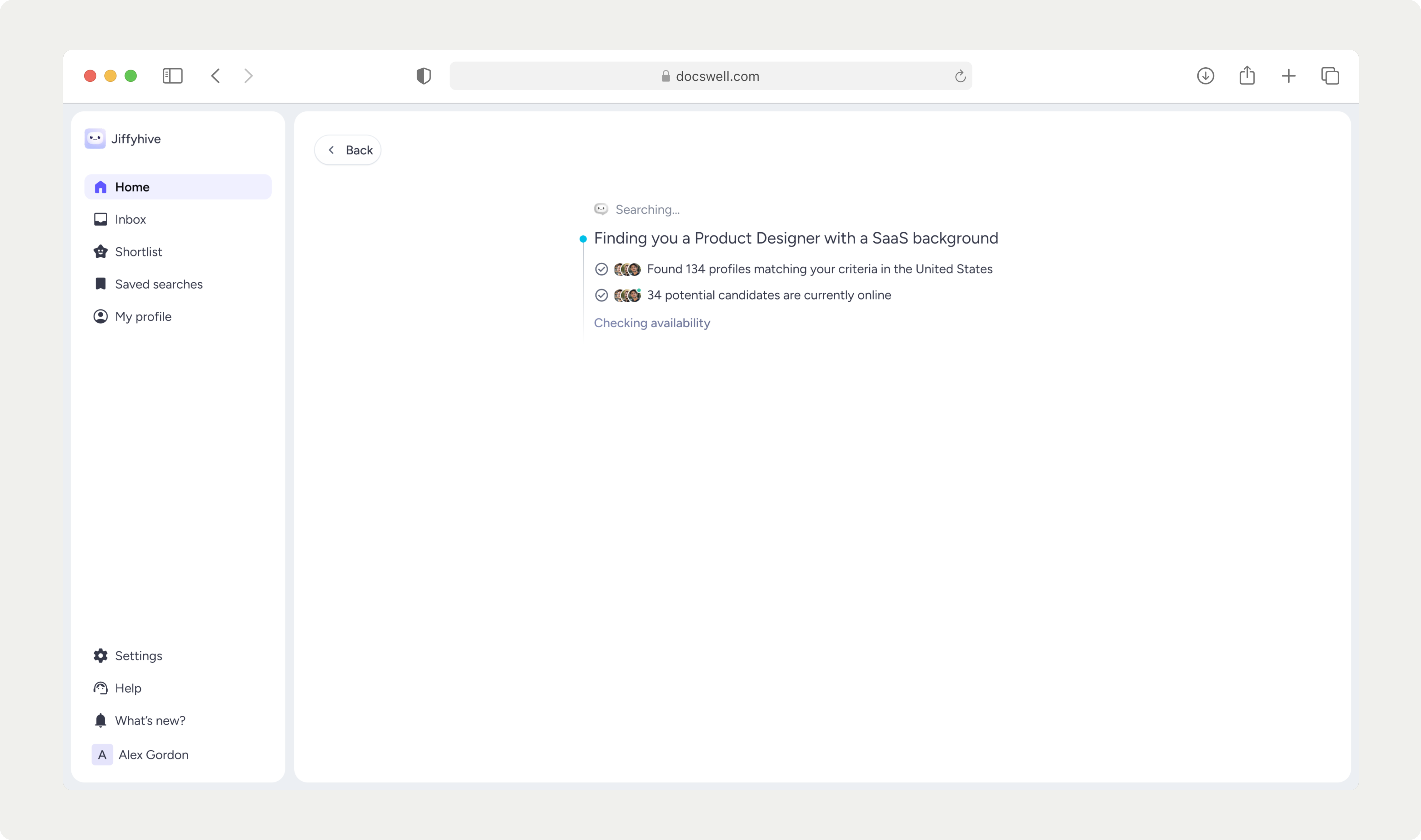The height and width of the screenshot is (840, 1421).
Task: Click the Jiffyhive logo icon
Action: point(95,139)
